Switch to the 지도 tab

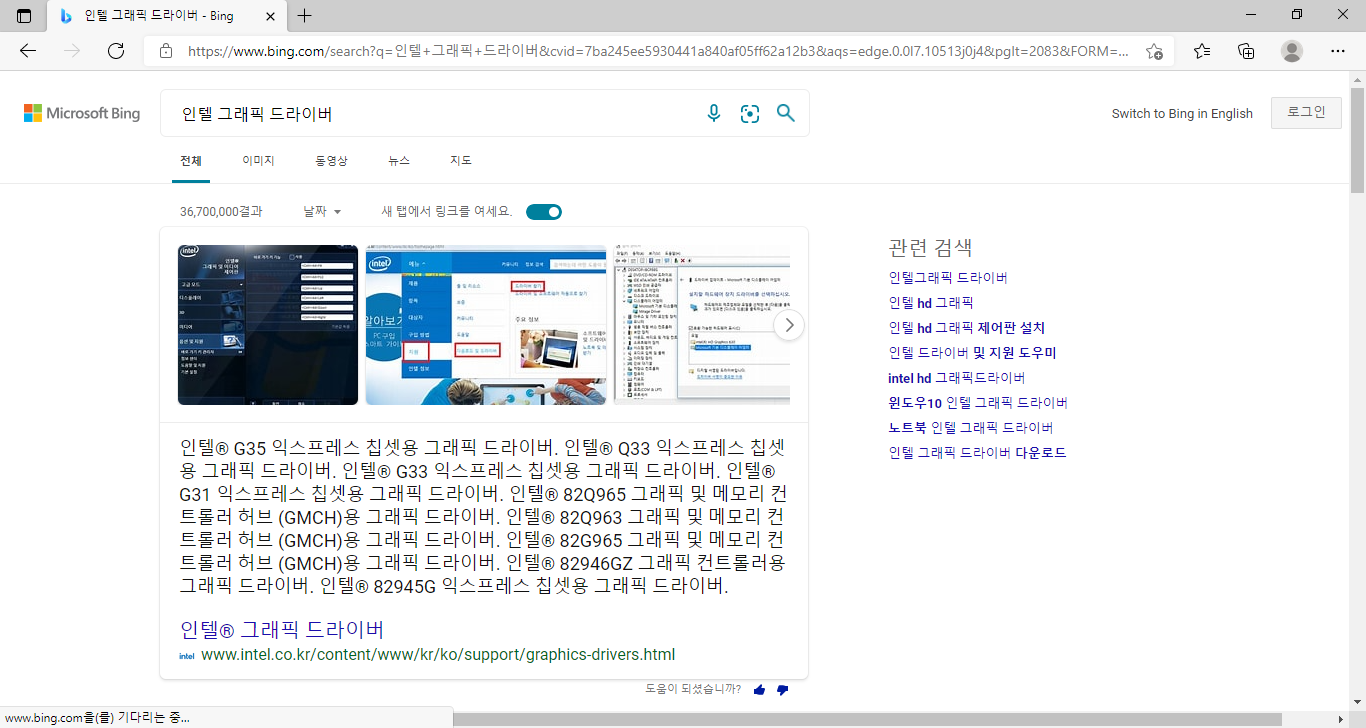461,161
